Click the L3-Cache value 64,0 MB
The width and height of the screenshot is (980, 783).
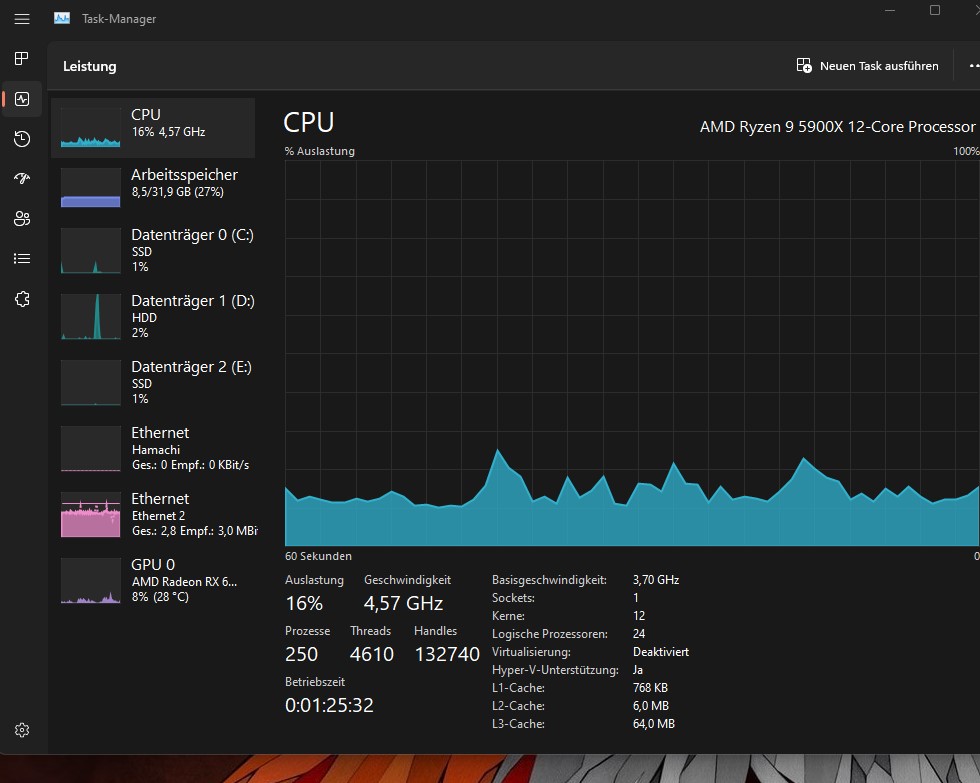(x=654, y=724)
